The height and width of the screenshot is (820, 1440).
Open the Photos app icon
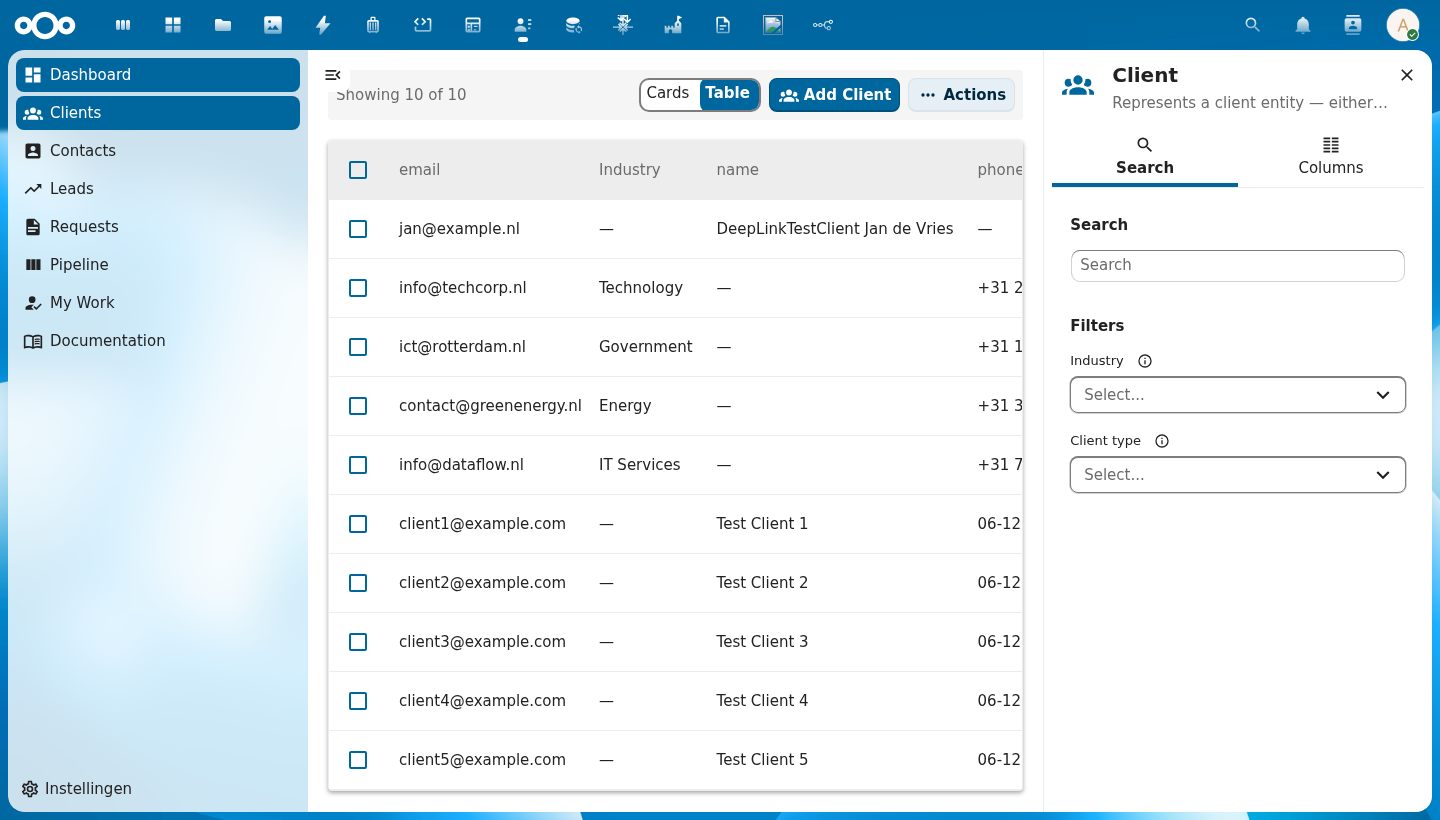(x=273, y=25)
